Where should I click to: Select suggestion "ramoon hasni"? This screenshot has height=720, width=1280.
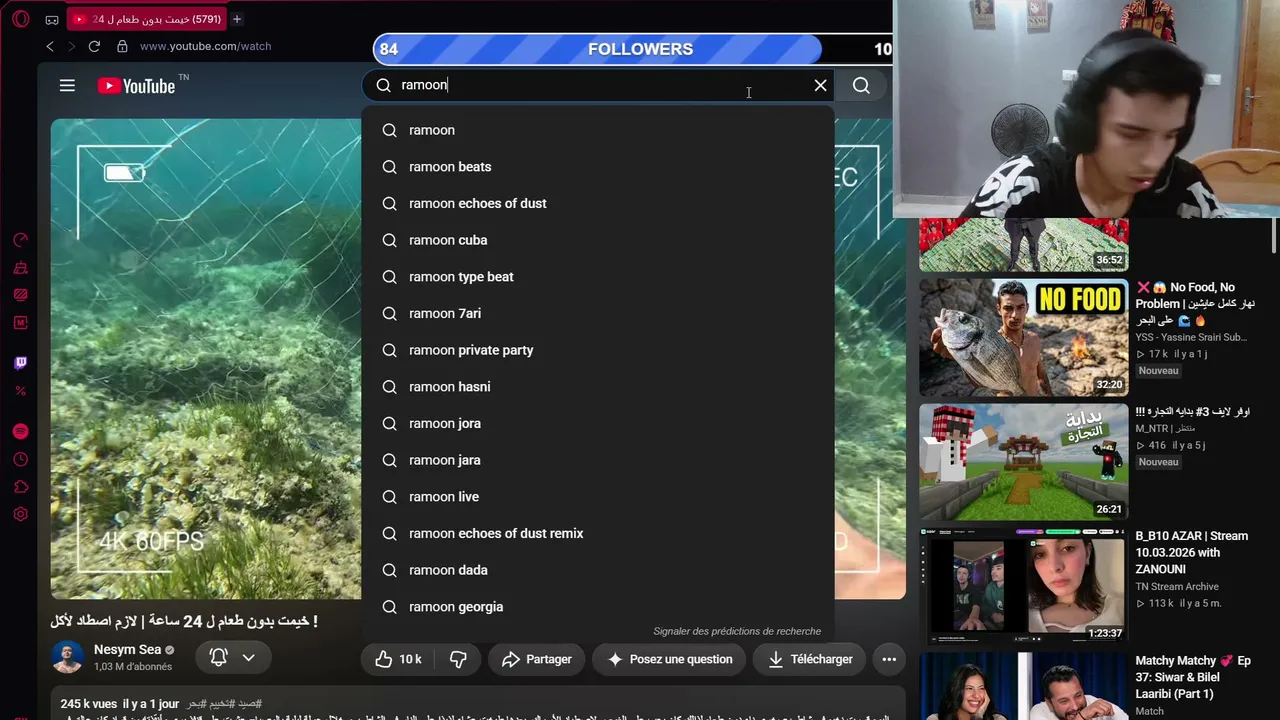tap(598, 387)
